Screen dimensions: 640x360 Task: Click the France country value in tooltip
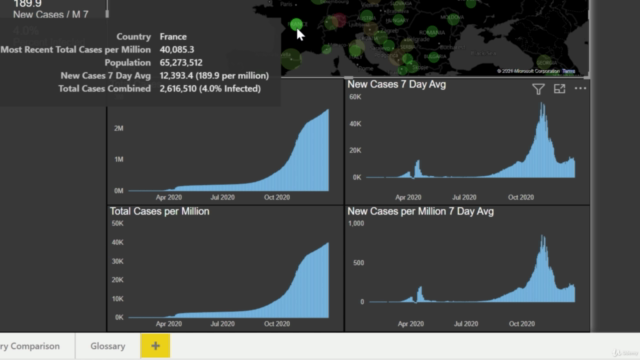[173, 37]
